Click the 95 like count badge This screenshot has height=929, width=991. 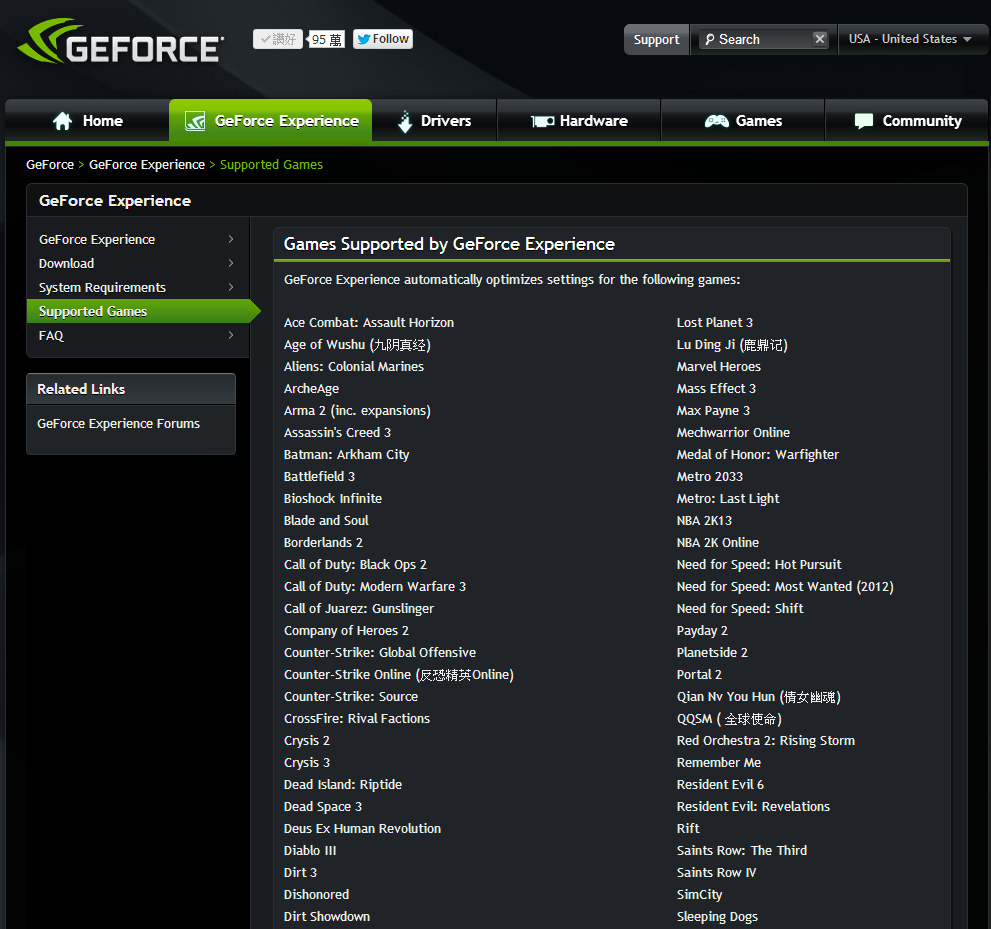[x=327, y=39]
